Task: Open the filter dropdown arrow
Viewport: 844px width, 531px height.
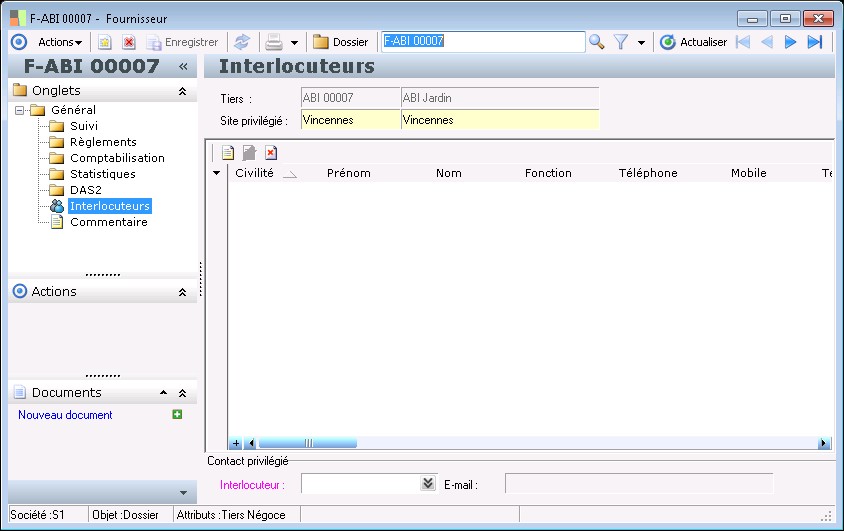Action: pyautogui.click(x=641, y=43)
